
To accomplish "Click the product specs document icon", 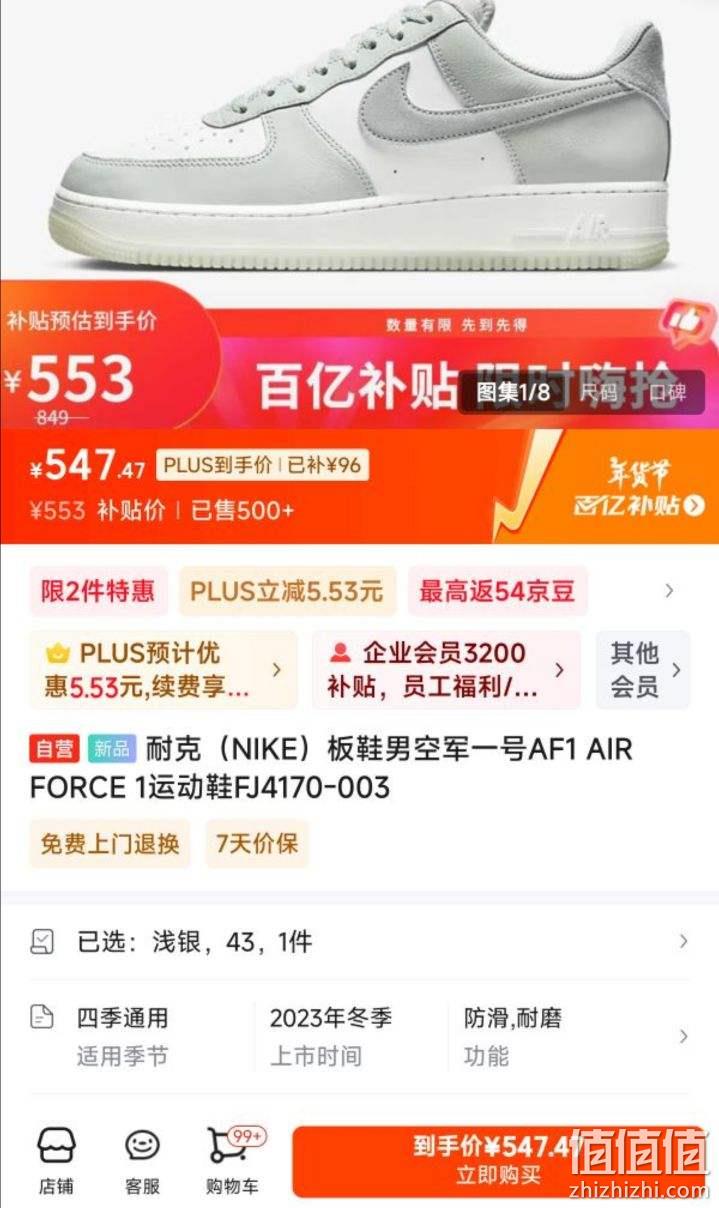I will click(42, 1018).
